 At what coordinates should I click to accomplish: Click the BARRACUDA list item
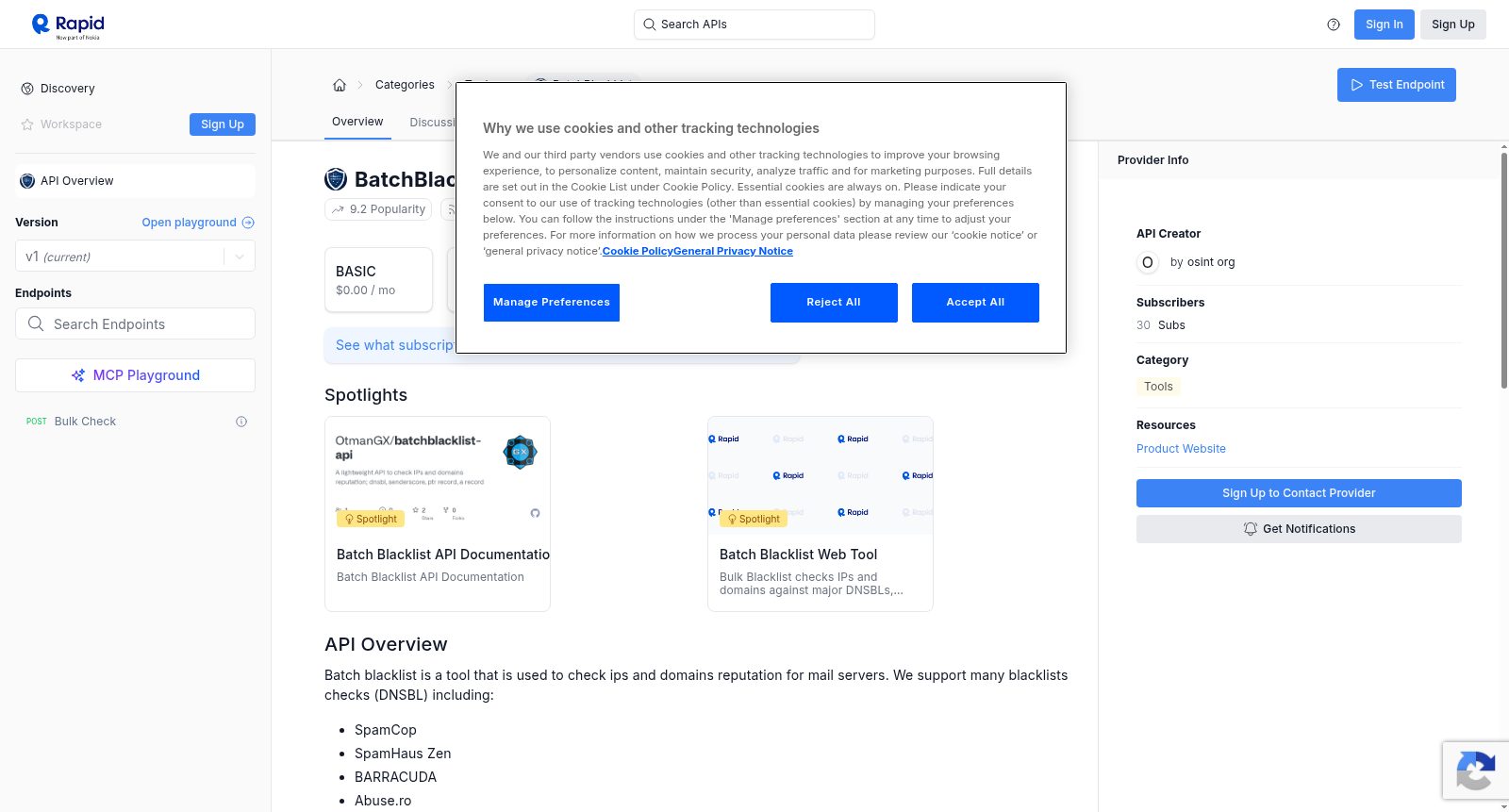(395, 777)
